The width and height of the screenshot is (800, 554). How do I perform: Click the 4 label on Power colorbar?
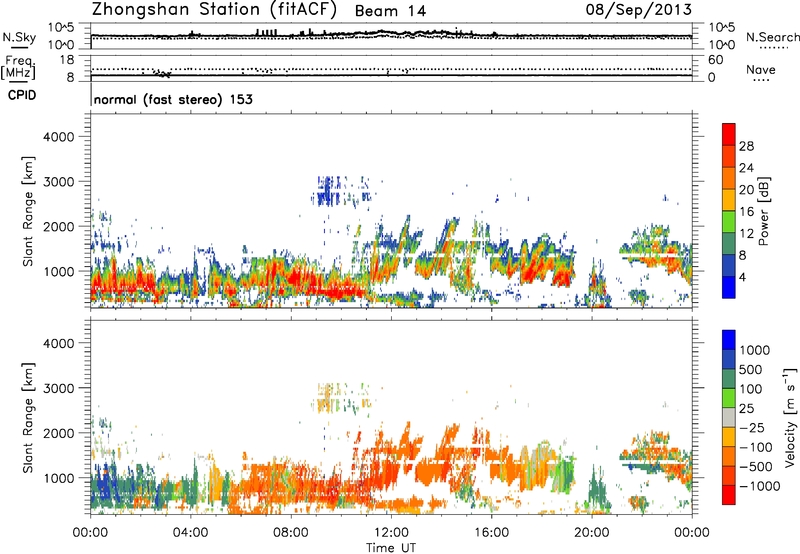[x=742, y=278]
